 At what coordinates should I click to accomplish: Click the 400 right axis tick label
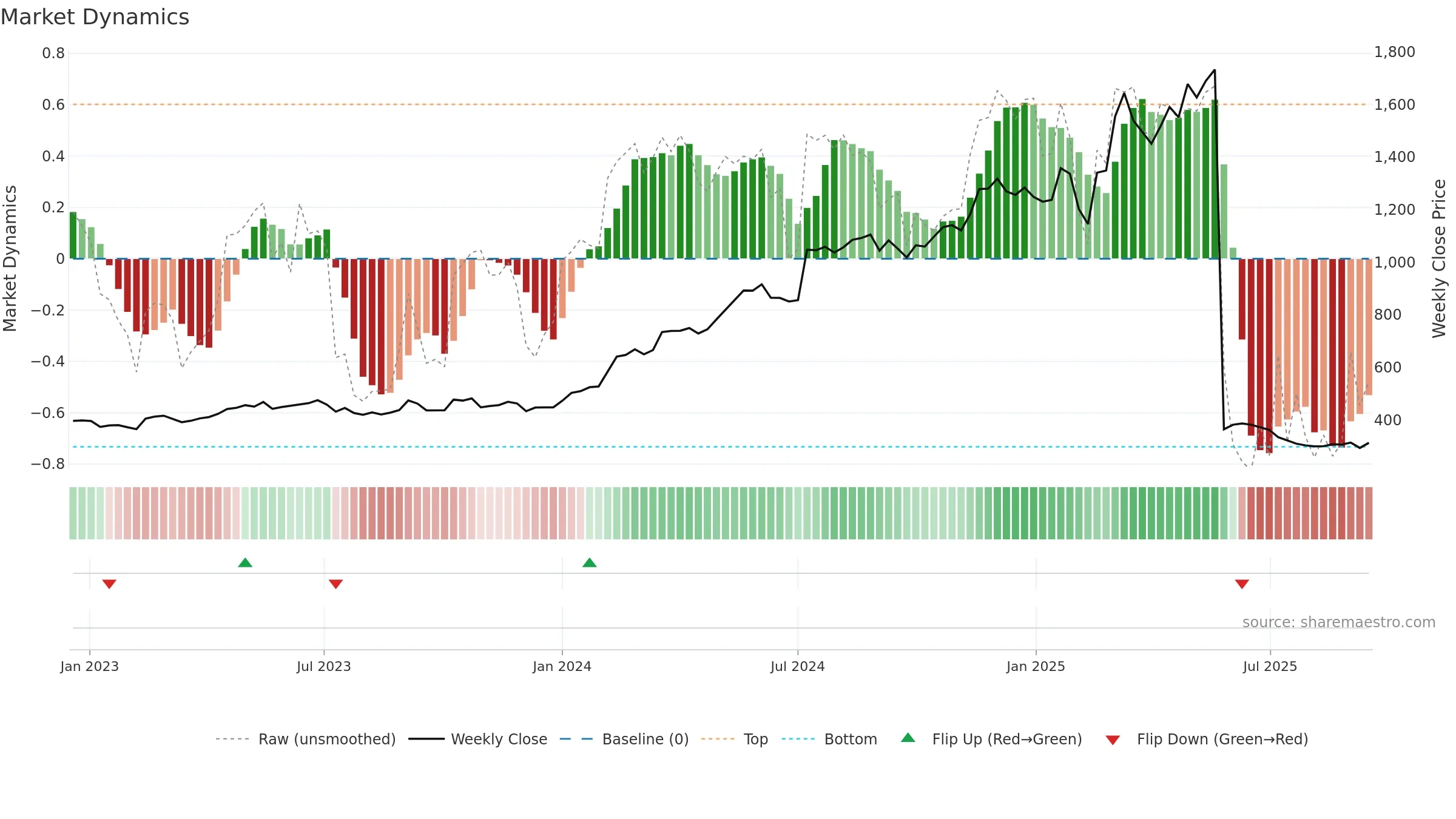(x=1387, y=420)
